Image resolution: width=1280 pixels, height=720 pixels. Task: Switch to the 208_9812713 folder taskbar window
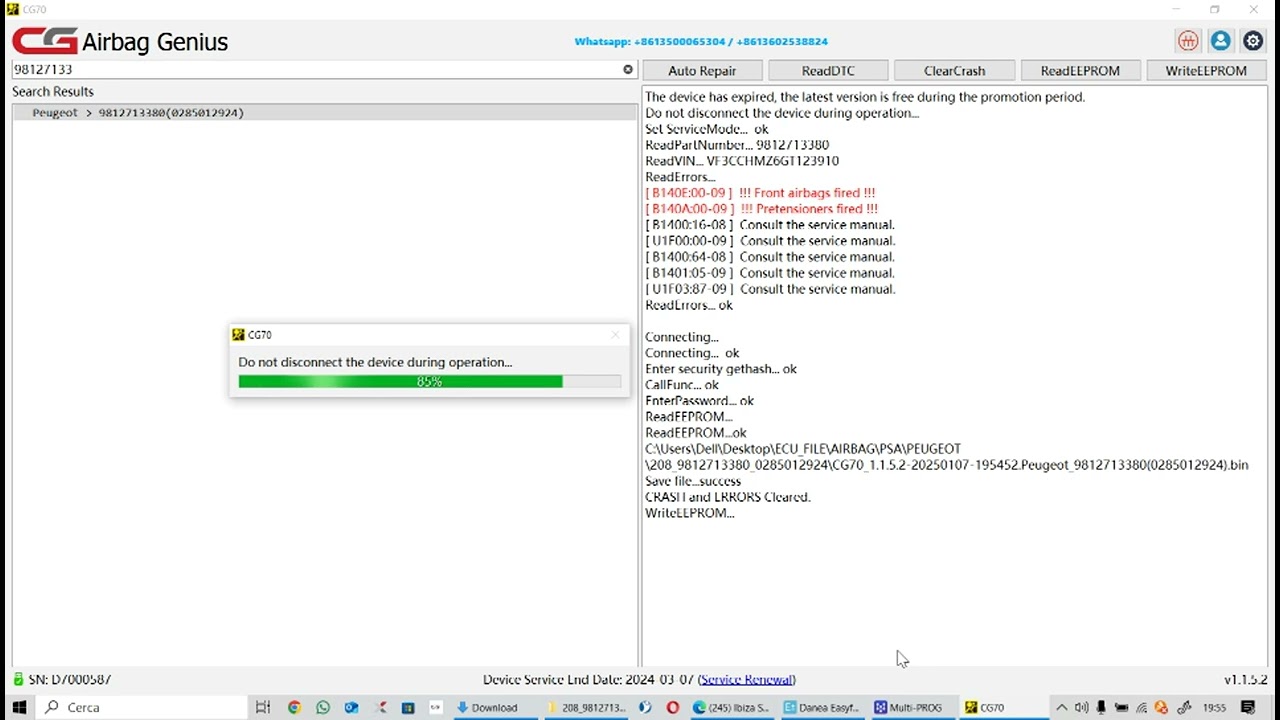click(x=585, y=707)
